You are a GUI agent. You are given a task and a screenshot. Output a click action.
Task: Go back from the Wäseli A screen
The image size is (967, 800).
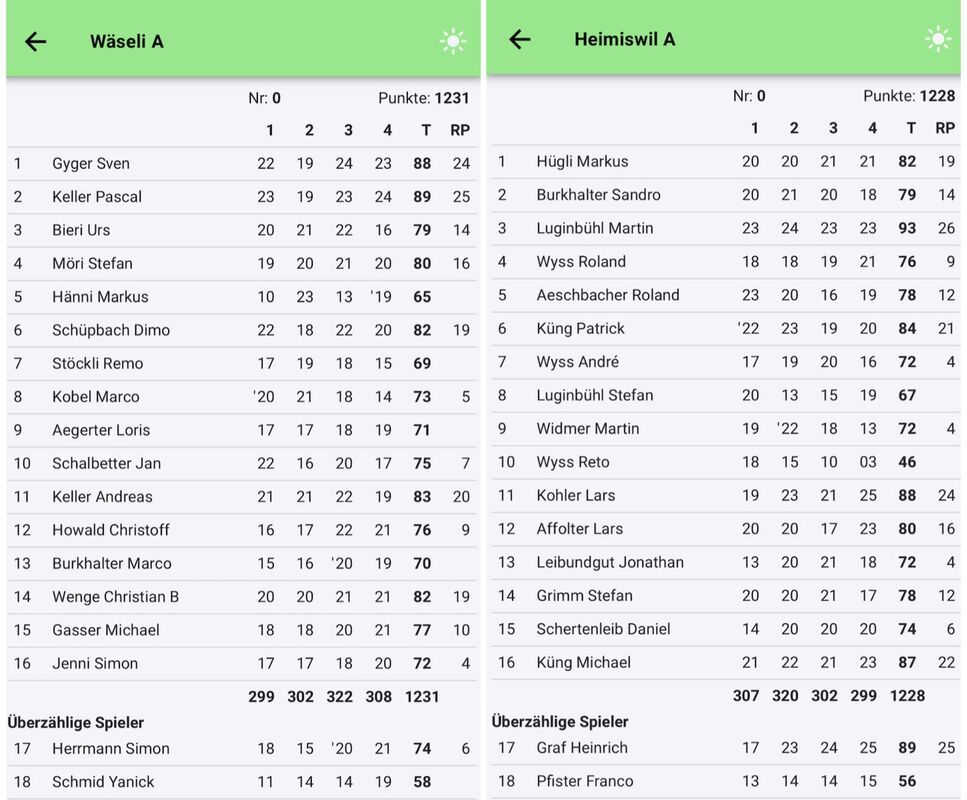36,41
